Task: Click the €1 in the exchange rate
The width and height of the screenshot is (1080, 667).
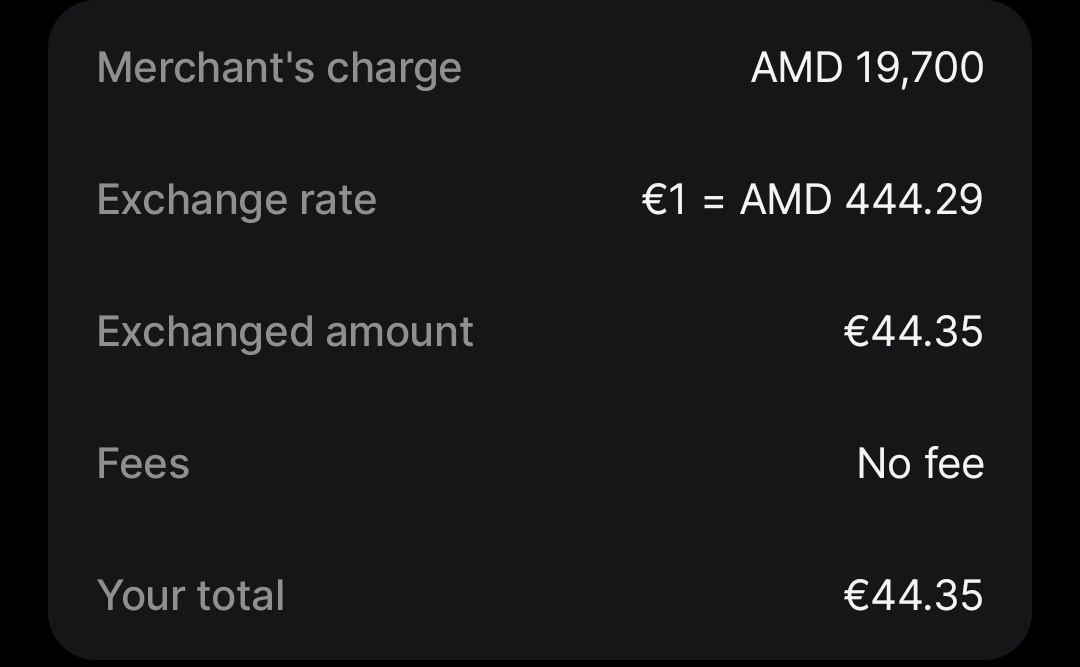Action: (x=665, y=200)
